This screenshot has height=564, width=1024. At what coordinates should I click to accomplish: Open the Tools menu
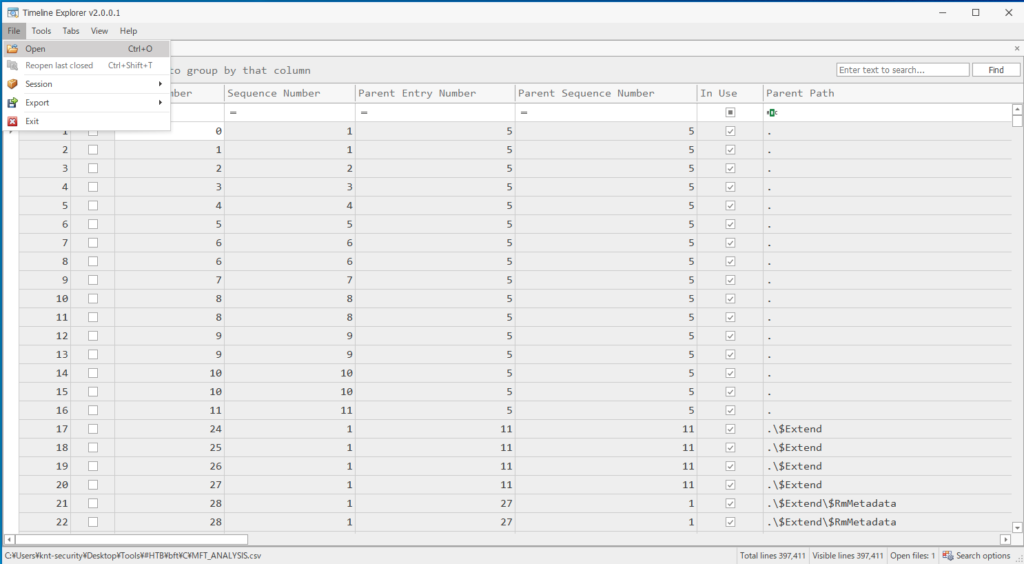point(41,31)
